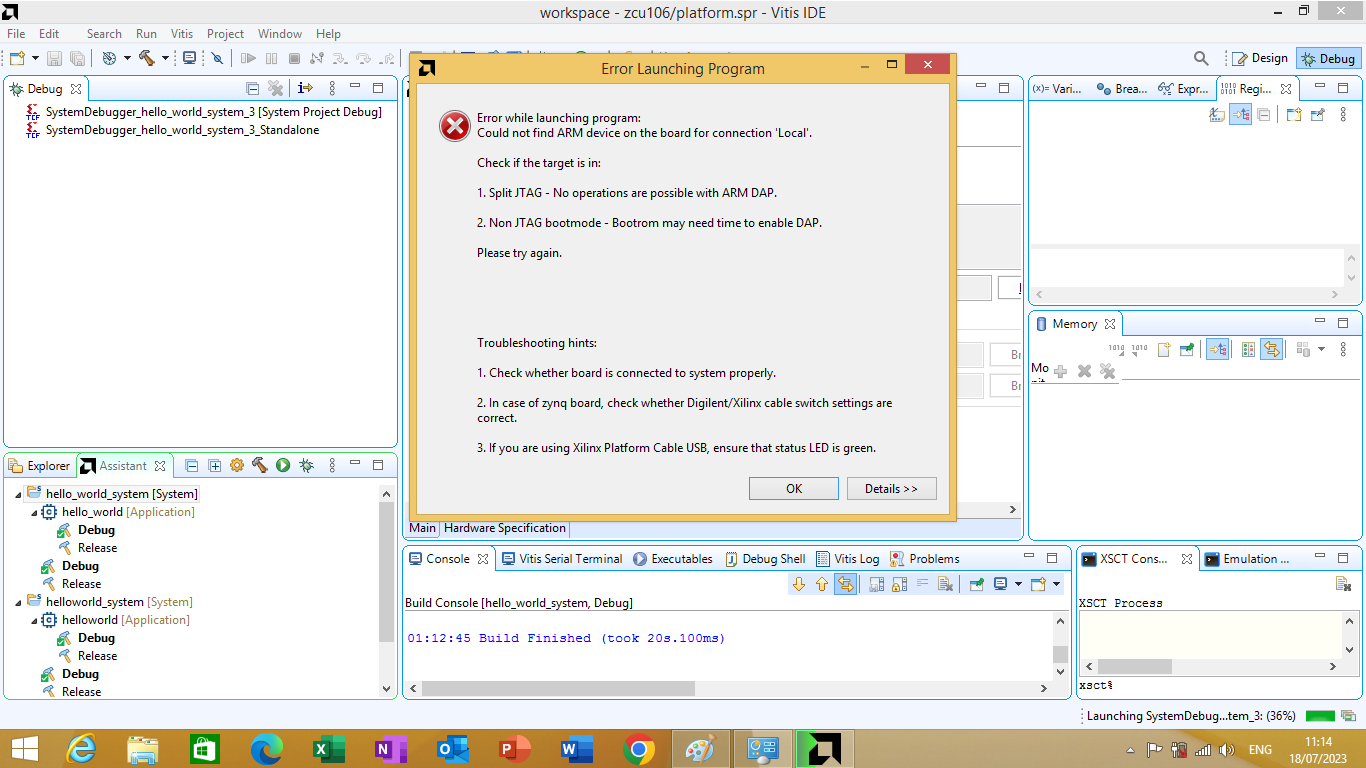Open the Vitis Log tab

click(848, 559)
